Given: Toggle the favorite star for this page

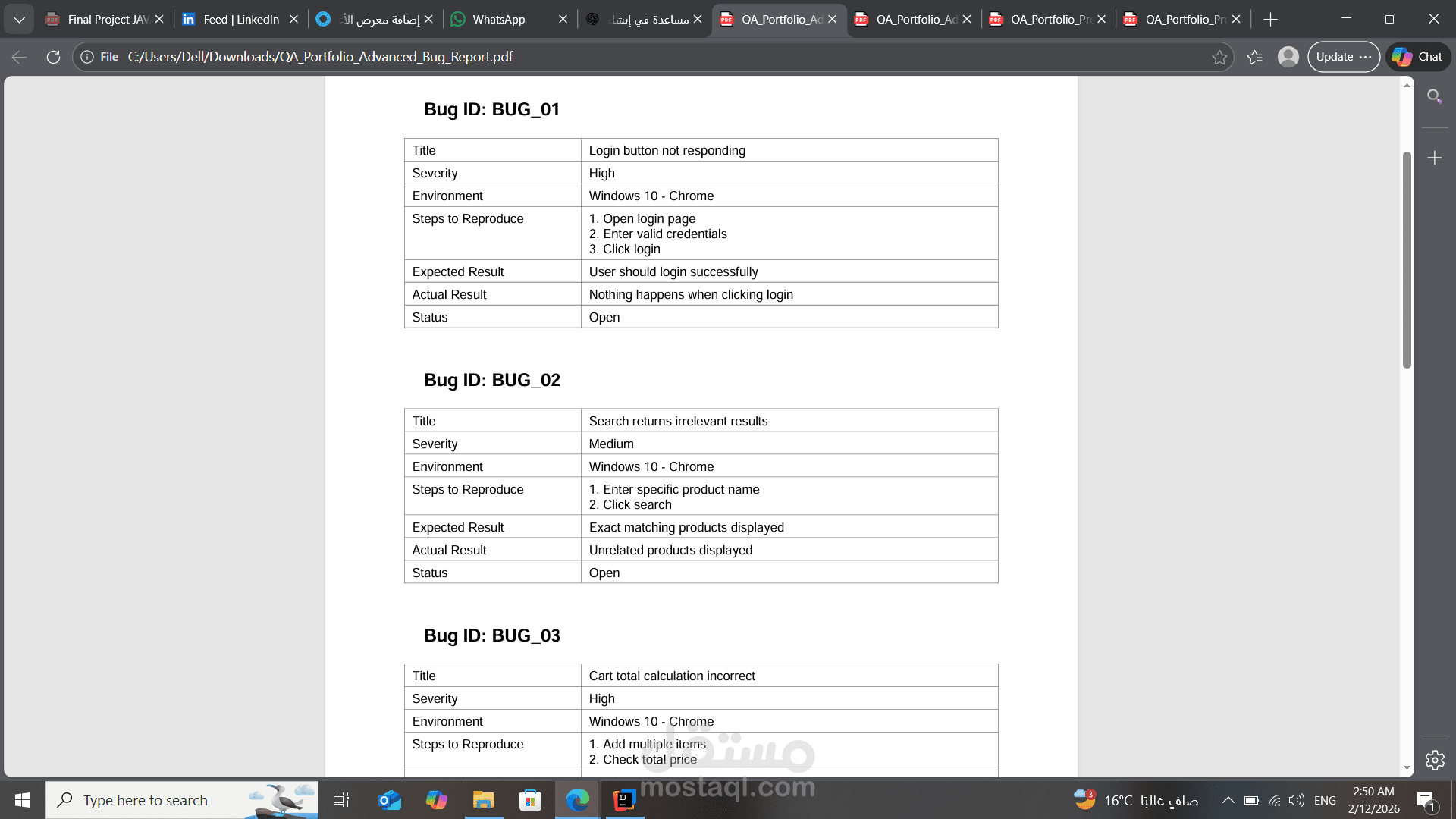Looking at the screenshot, I should [1219, 56].
